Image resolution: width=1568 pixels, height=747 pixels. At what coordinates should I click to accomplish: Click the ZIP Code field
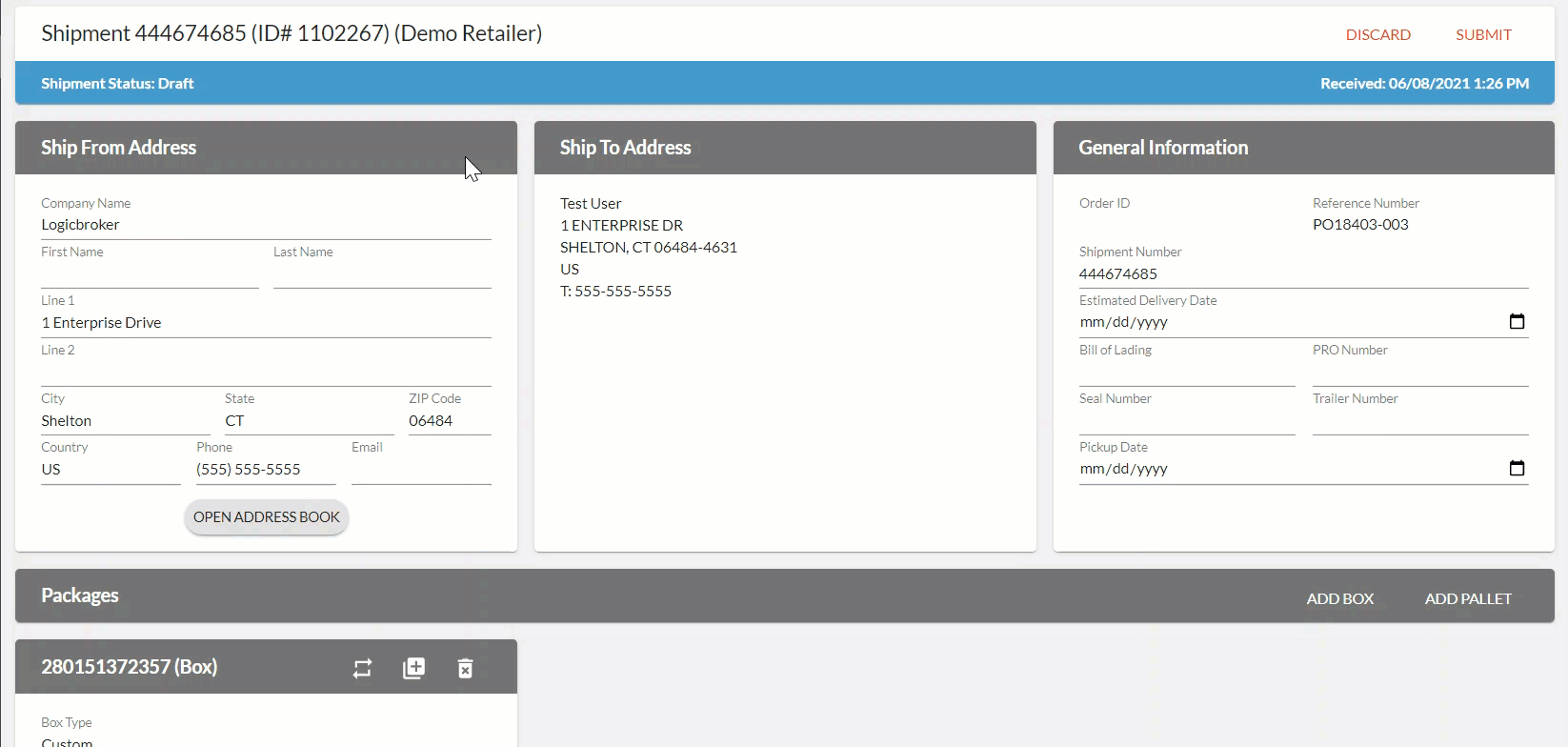450,421
